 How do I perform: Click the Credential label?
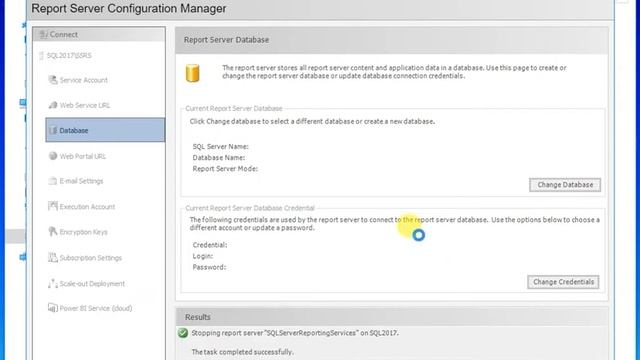[210, 245]
